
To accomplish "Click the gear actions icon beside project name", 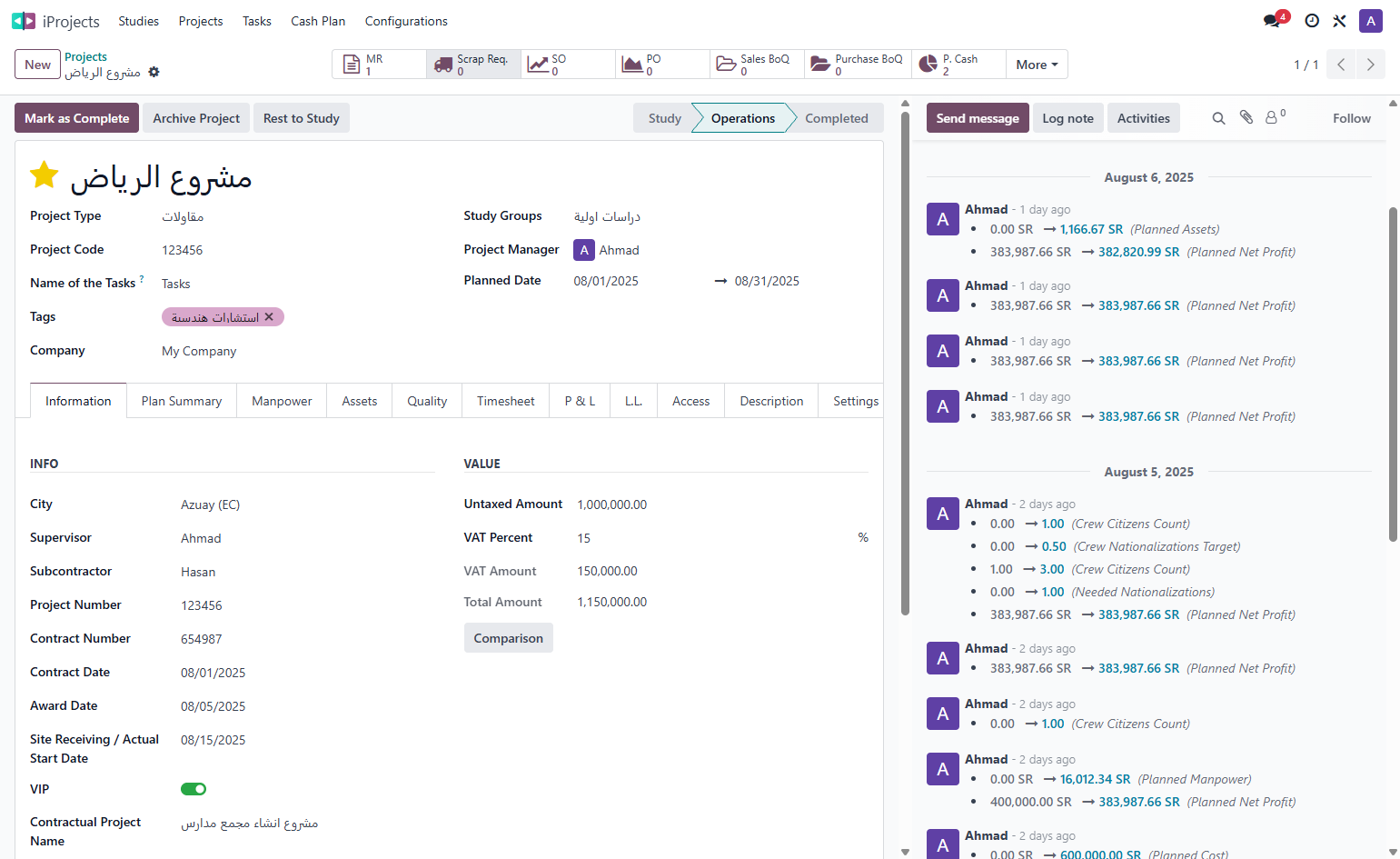I will click(154, 72).
